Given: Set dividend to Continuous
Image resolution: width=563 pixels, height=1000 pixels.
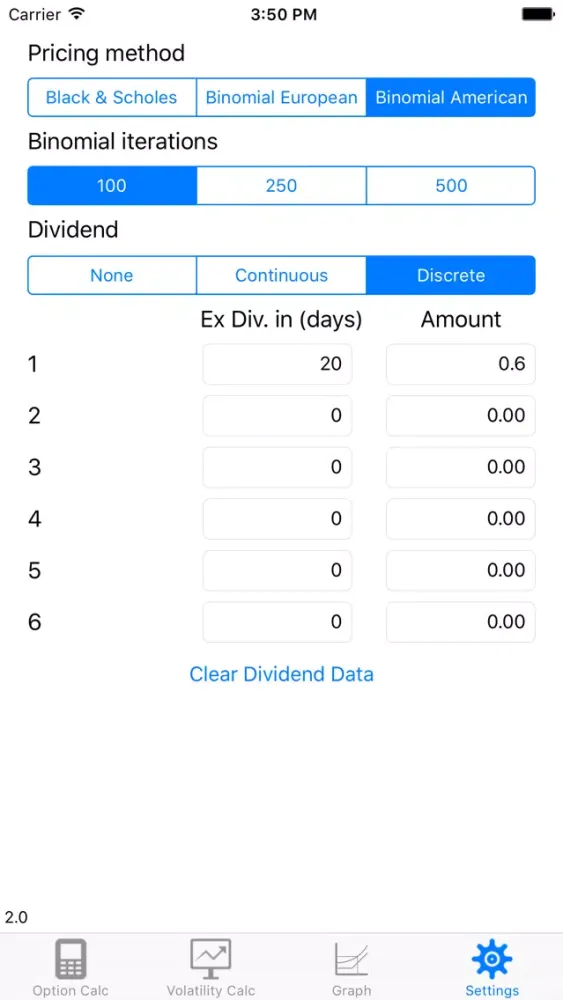Looking at the screenshot, I should (x=281, y=276).
